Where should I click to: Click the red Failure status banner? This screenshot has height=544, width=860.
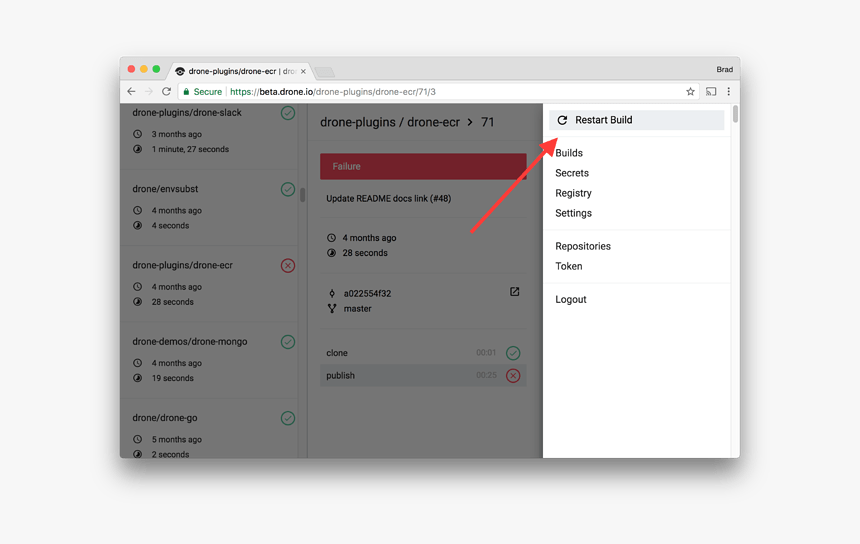point(423,166)
